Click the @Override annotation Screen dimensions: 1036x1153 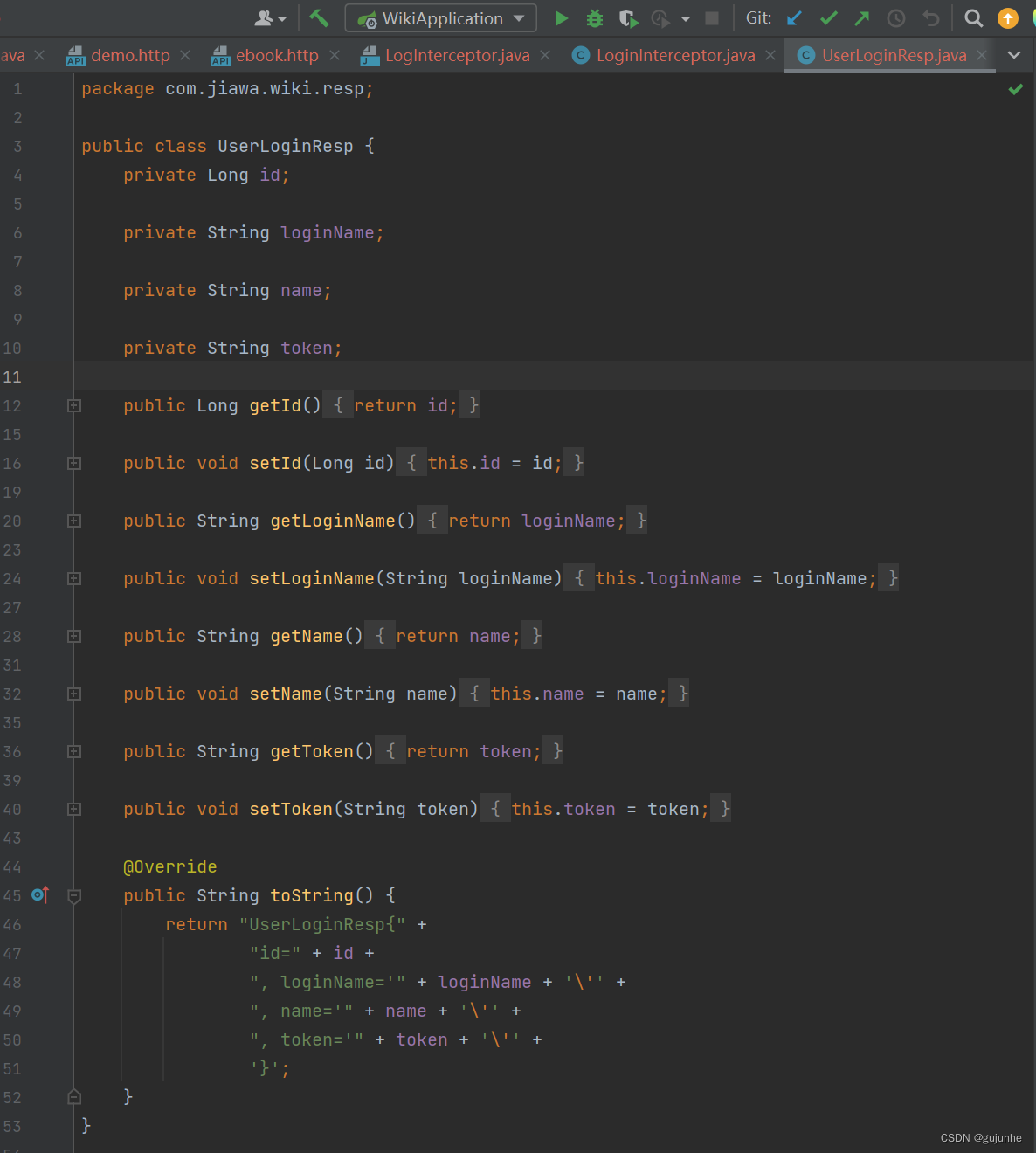click(x=170, y=866)
